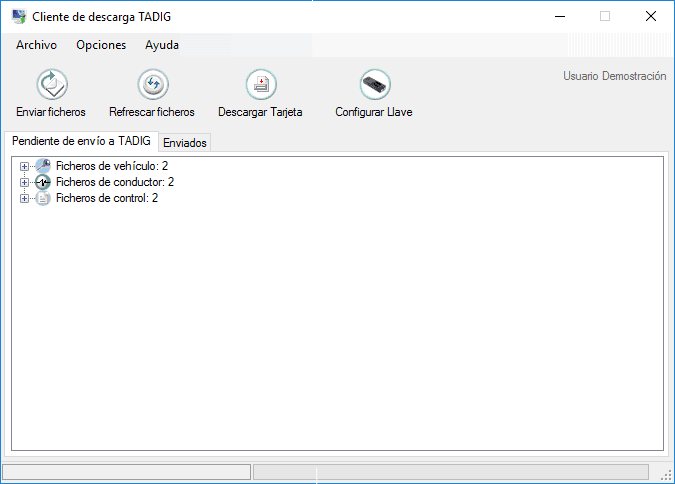The height and width of the screenshot is (484, 675).
Task: Select the Pendiente de envío a TADIG tab
Action: click(81, 141)
